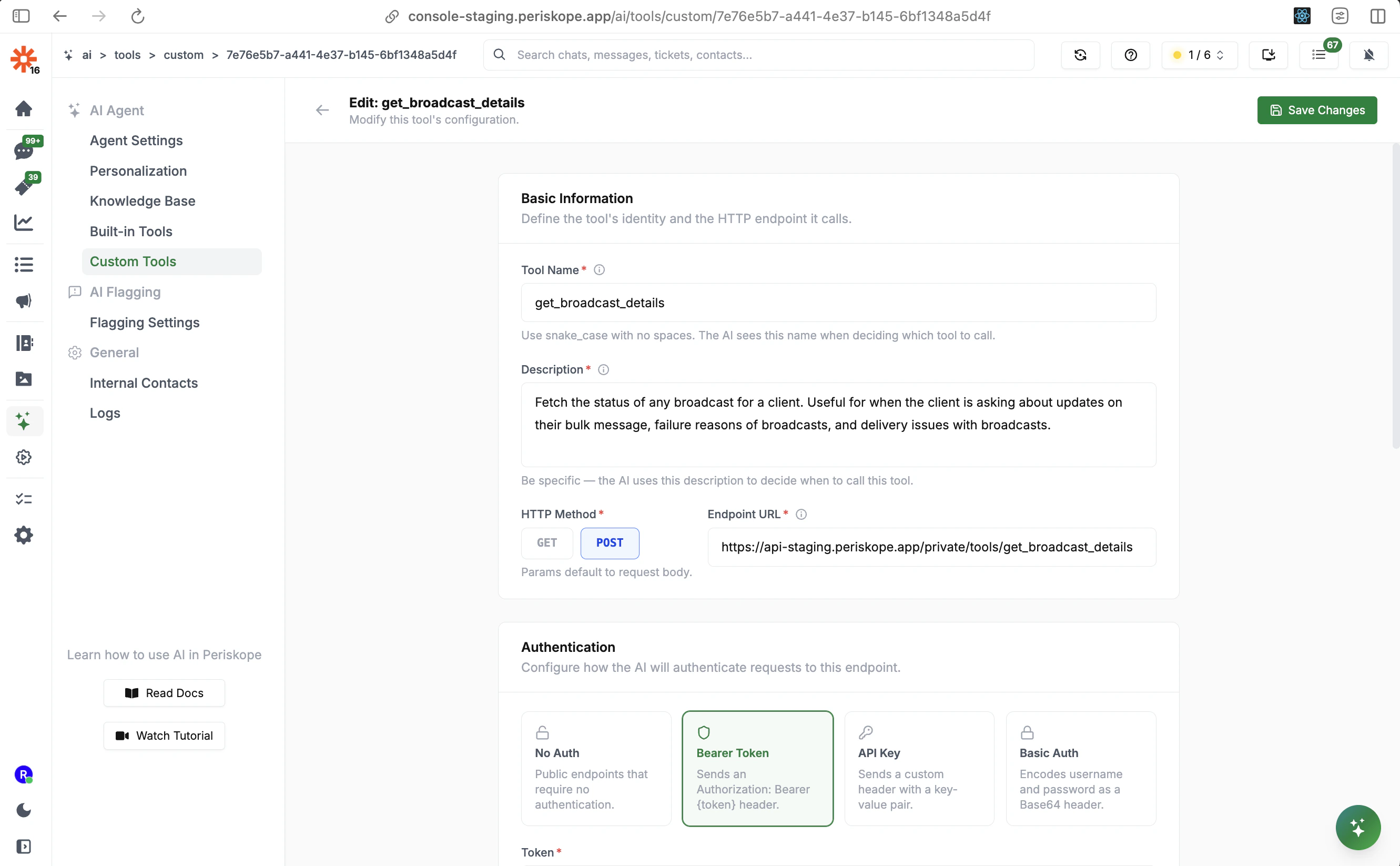Click the Read Docs button
Viewport: 1400px width, 866px height.
point(164,693)
